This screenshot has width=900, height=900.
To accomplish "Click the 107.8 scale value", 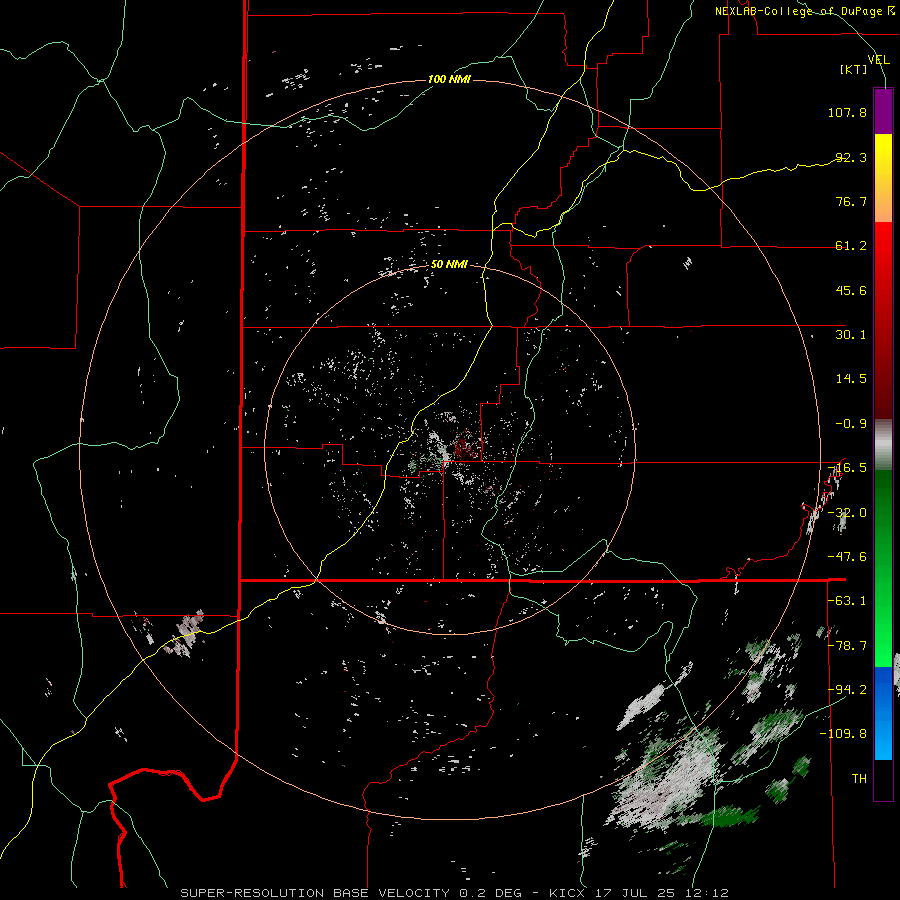I will click(847, 112).
